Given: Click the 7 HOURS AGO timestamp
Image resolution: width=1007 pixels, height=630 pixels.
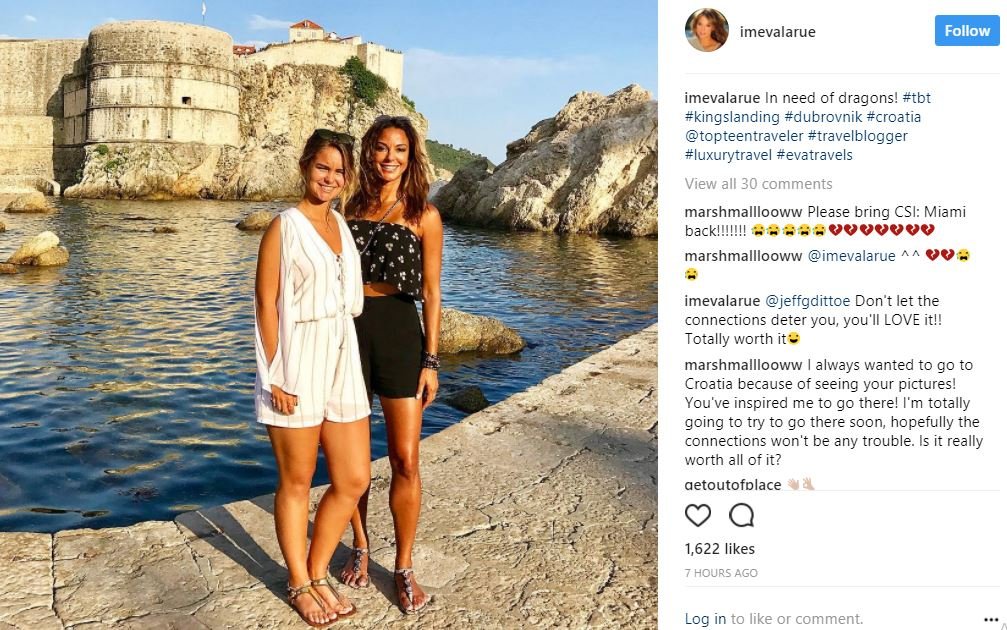Looking at the screenshot, I should tap(721, 573).
